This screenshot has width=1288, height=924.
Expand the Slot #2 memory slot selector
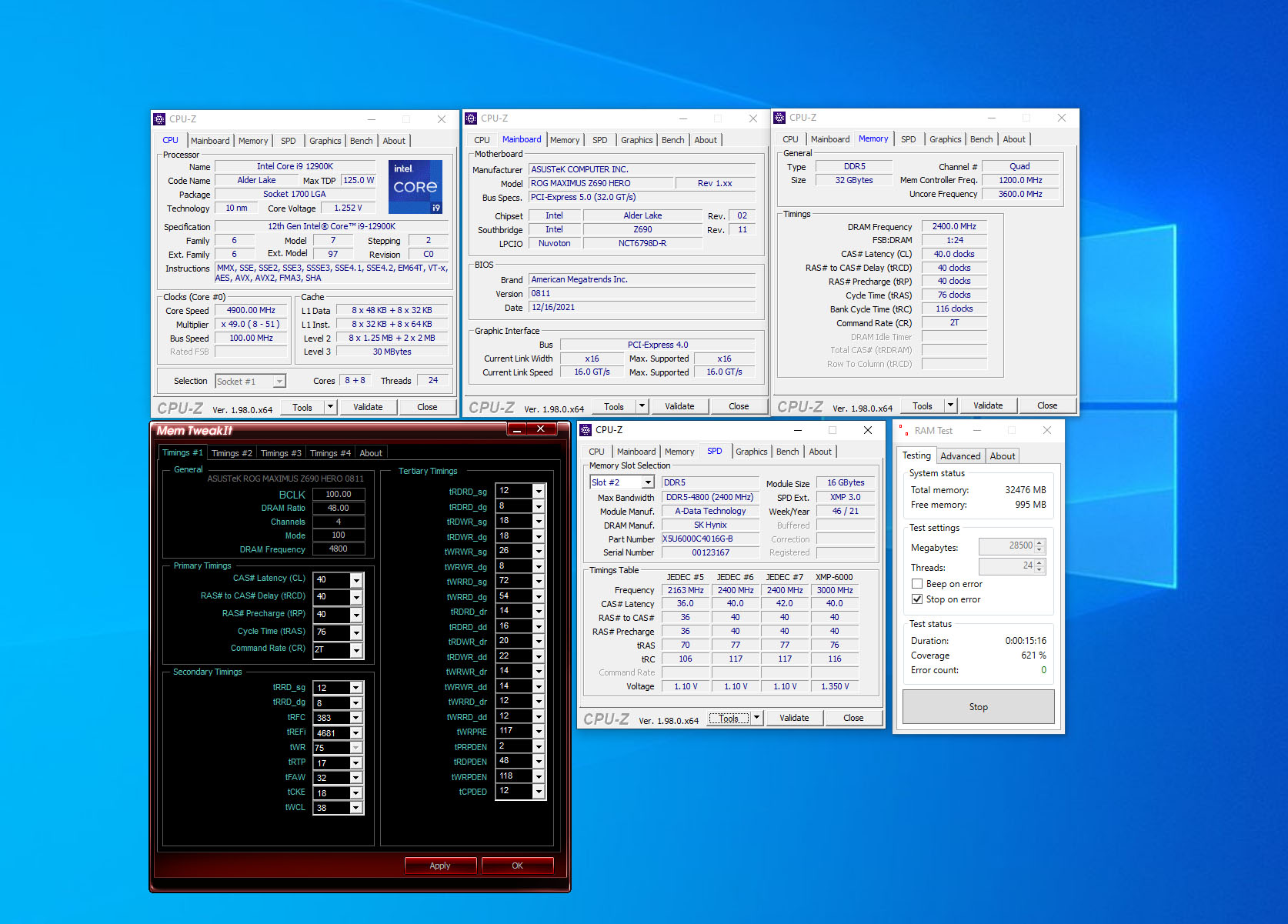pos(648,482)
